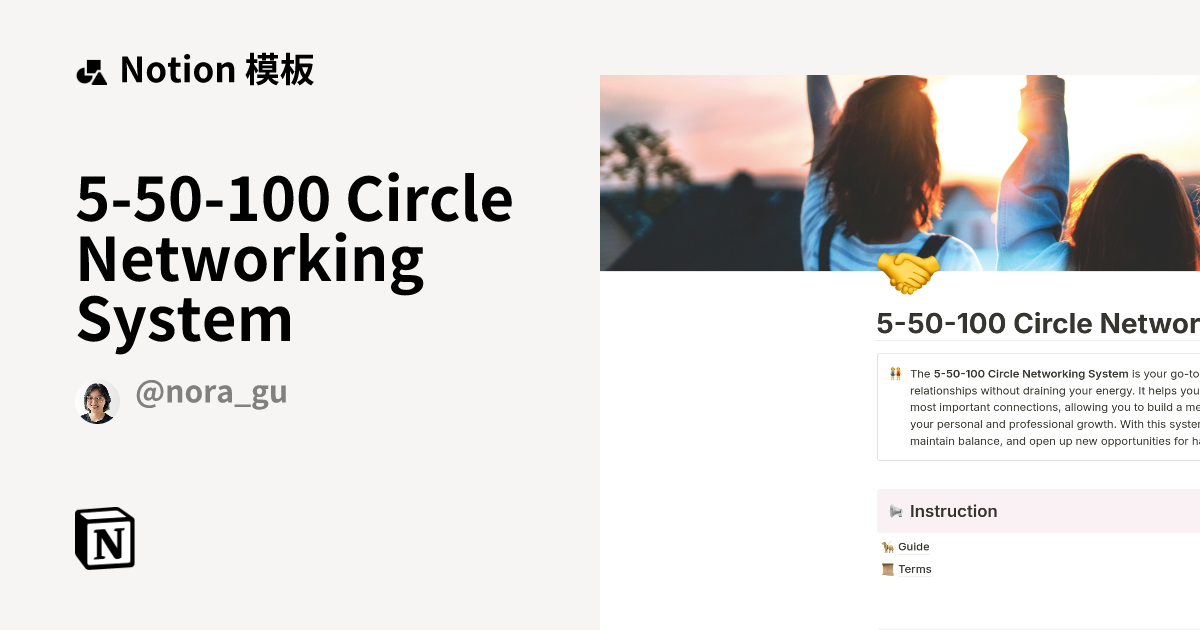The height and width of the screenshot is (630, 1200).
Task: Click the handshake emoji page icon
Action: point(910,266)
